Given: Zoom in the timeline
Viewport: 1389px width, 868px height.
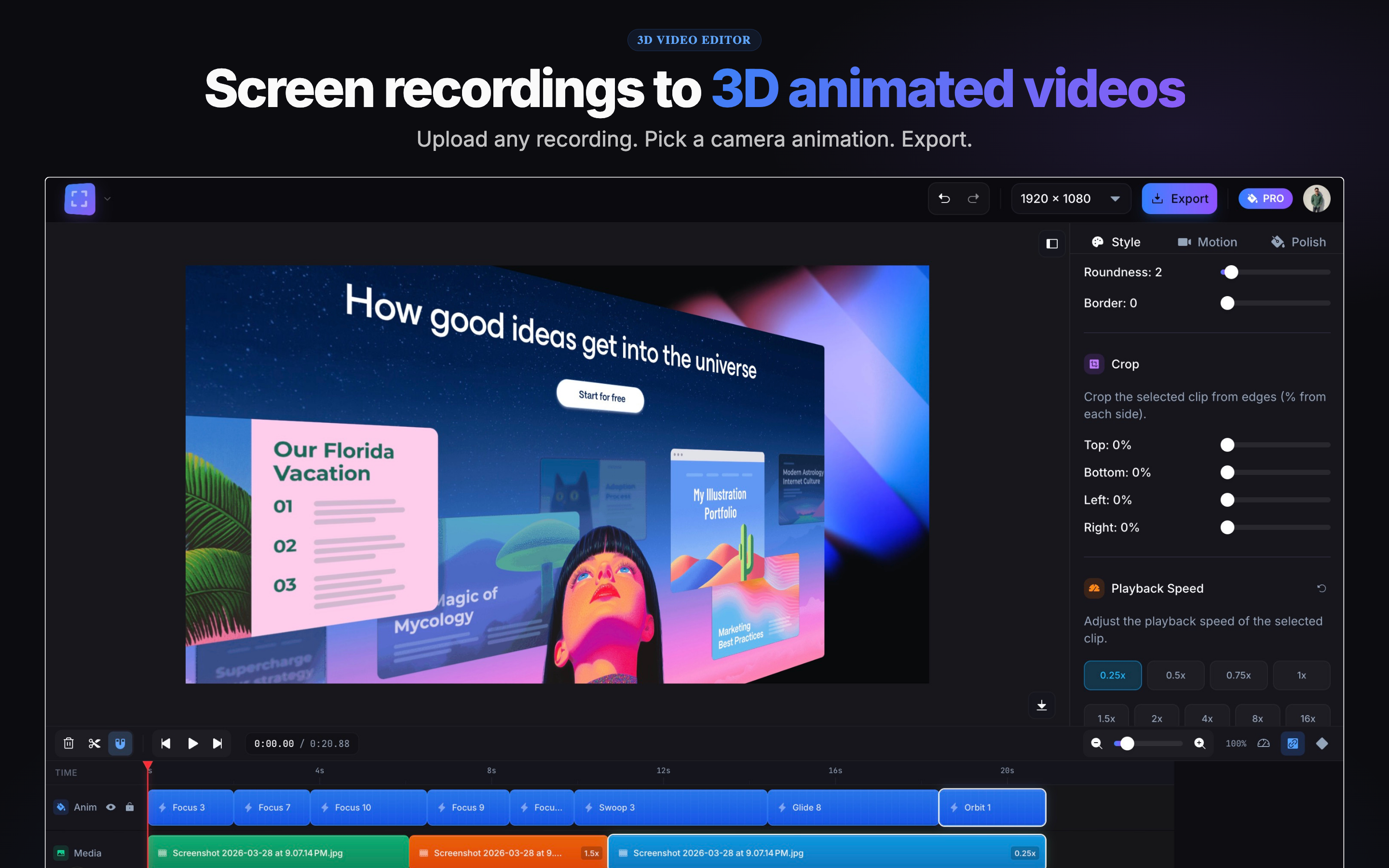Looking at the screenshot, I should pyautogui.click(x=1199, y=744).
